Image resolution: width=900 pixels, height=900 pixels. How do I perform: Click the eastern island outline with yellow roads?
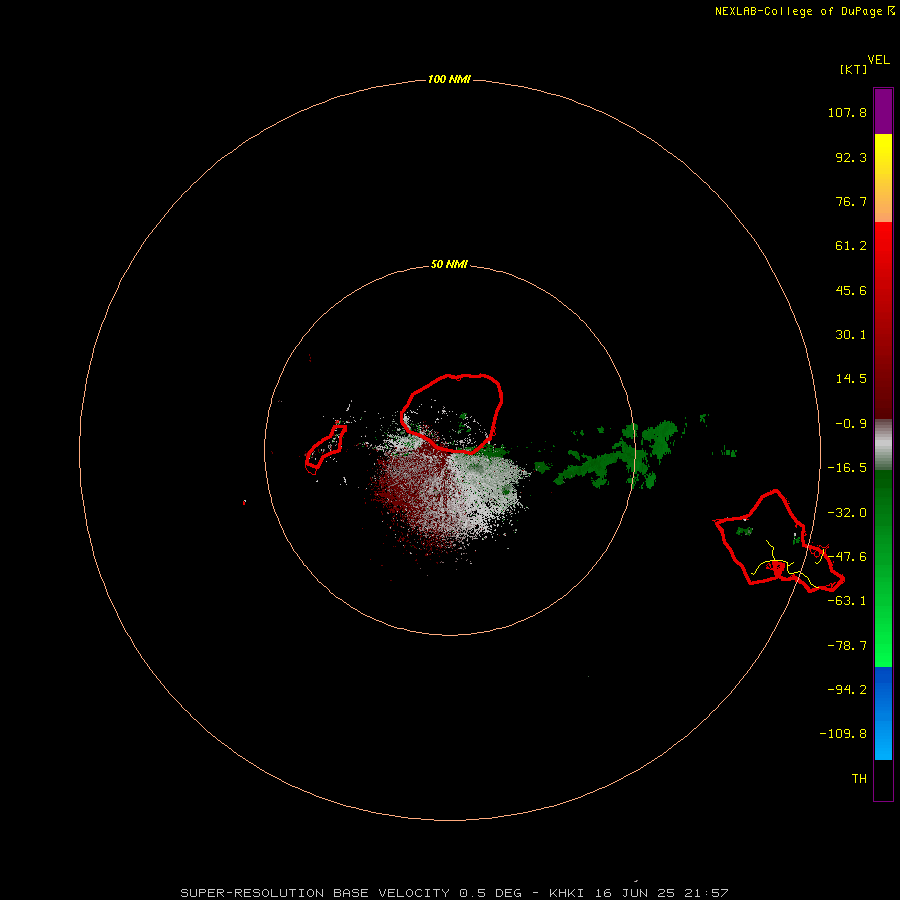[x=778, y=541]
